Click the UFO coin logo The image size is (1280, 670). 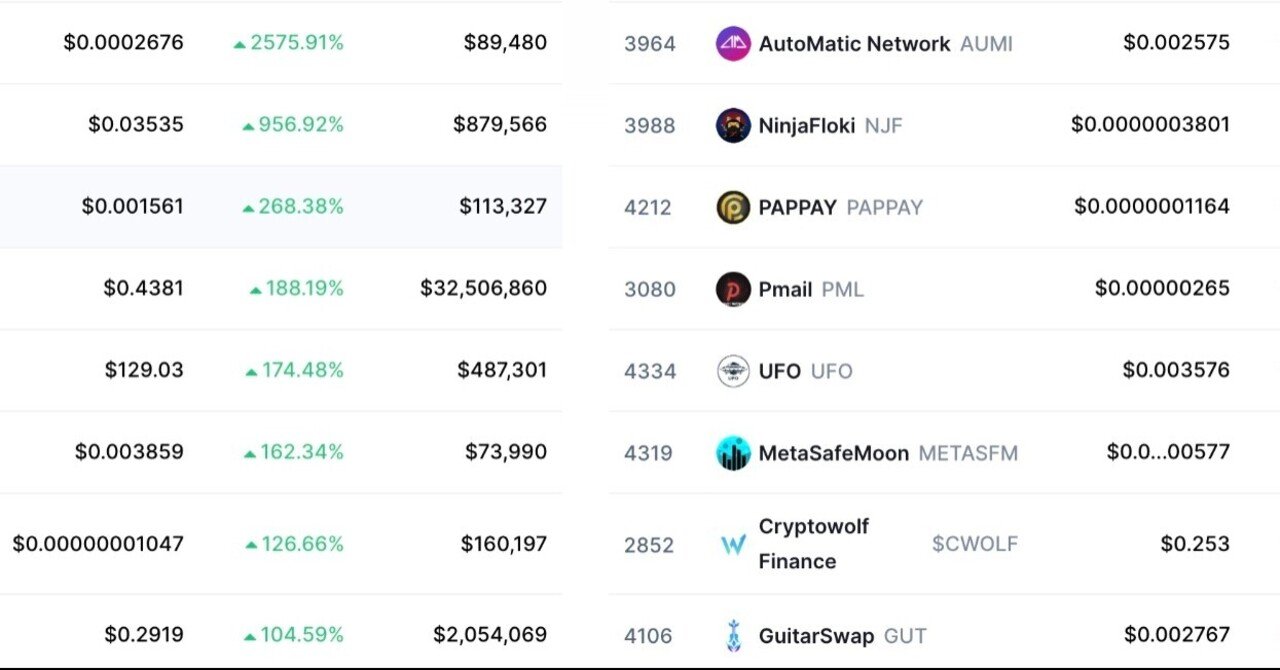coord(733,372)
